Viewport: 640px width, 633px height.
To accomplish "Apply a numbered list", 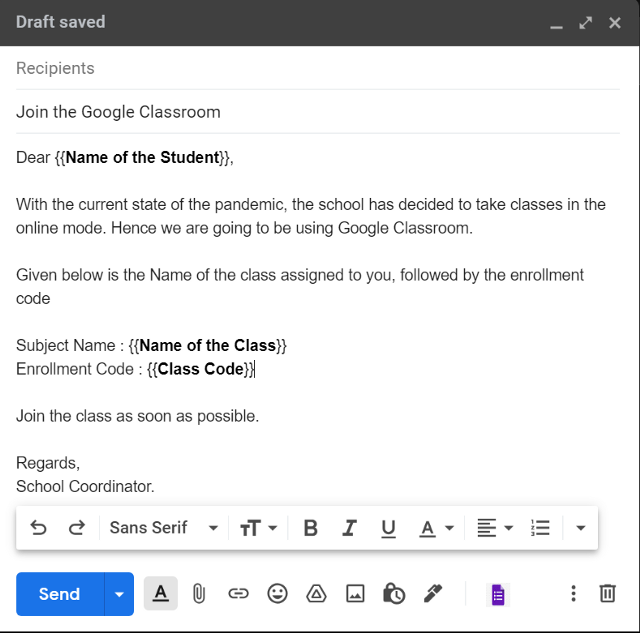I will pyautogui.click(x=540, y=528).
